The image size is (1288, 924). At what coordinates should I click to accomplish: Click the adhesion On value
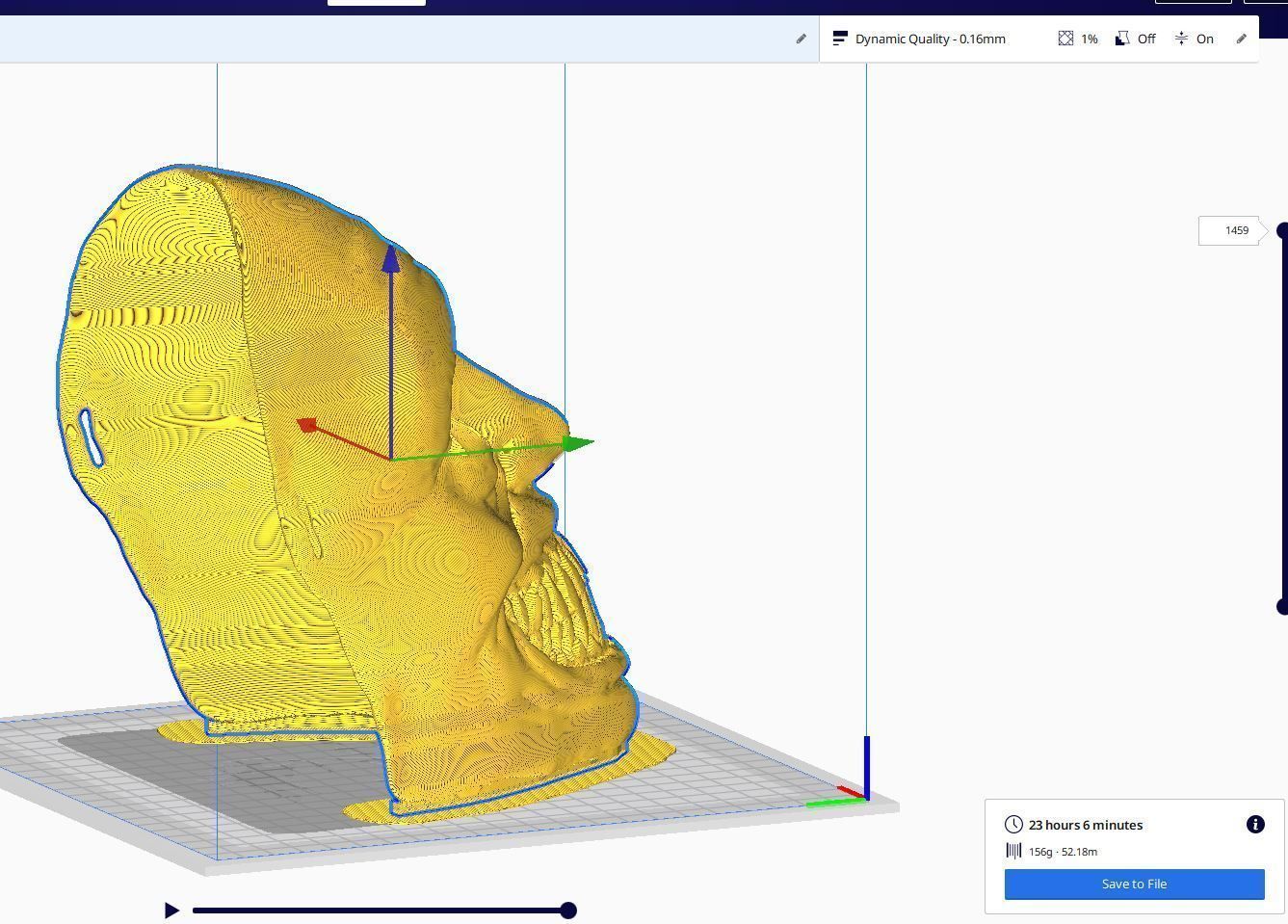[x=1205, y=39]
